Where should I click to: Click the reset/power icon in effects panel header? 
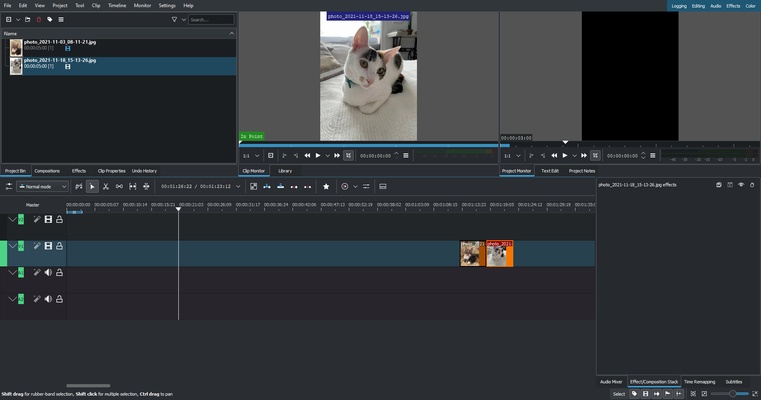752,185
